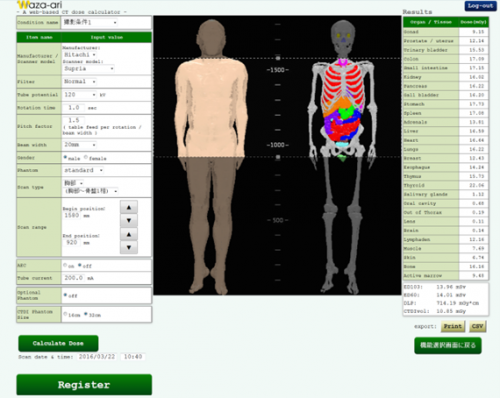
Task: Click Begin position up arrow button
Action: pyautogui.click(x=129, y=207)
